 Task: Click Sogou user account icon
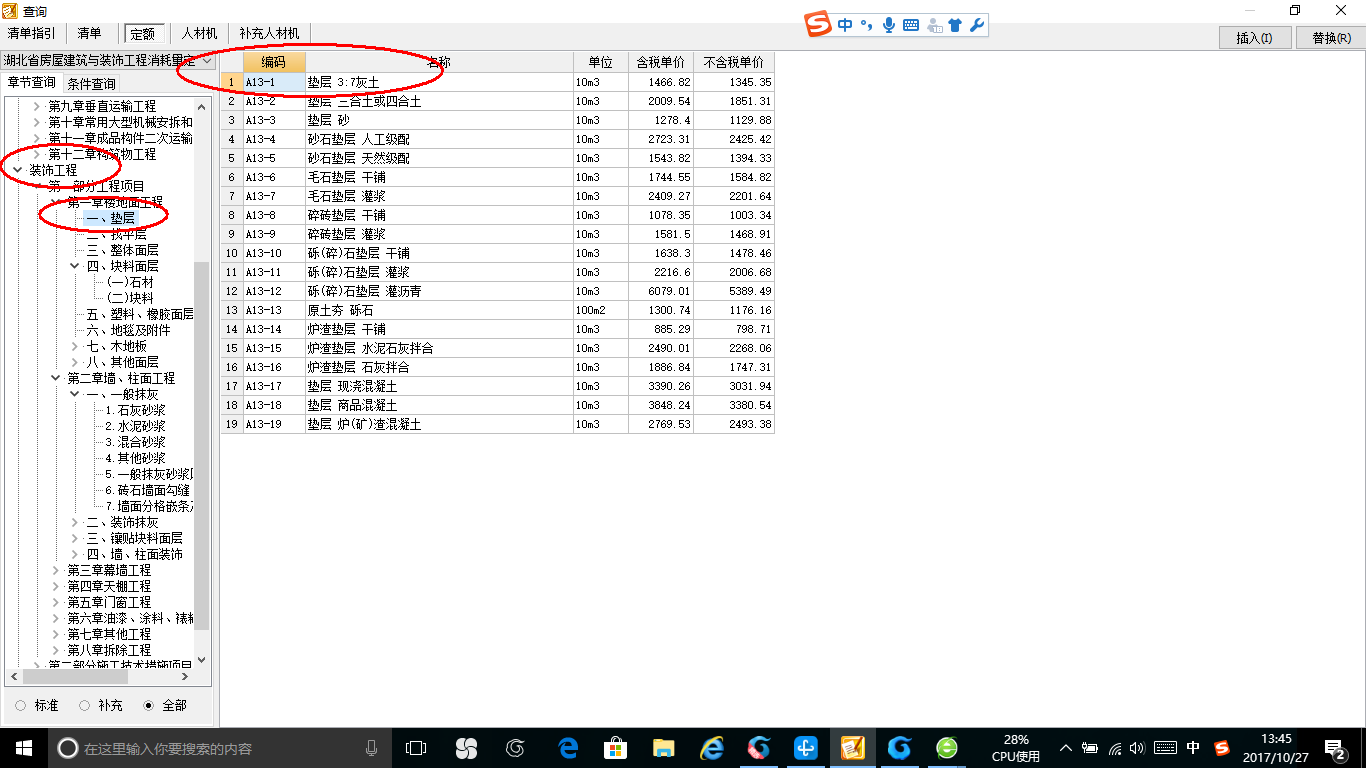click(x=934, y=25)
